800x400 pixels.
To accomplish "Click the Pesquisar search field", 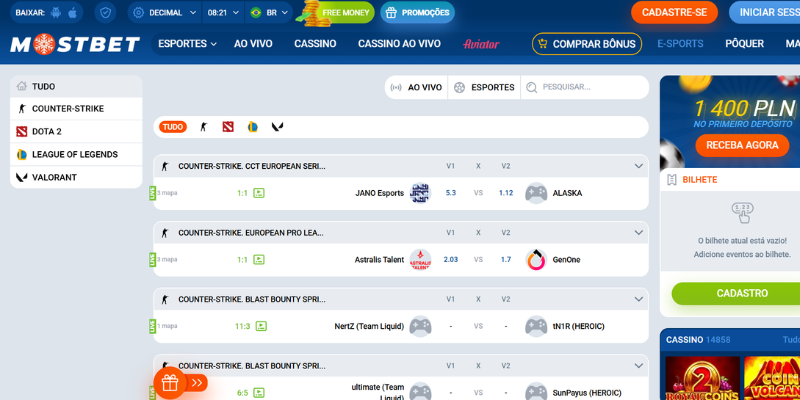I will [590, 88].
